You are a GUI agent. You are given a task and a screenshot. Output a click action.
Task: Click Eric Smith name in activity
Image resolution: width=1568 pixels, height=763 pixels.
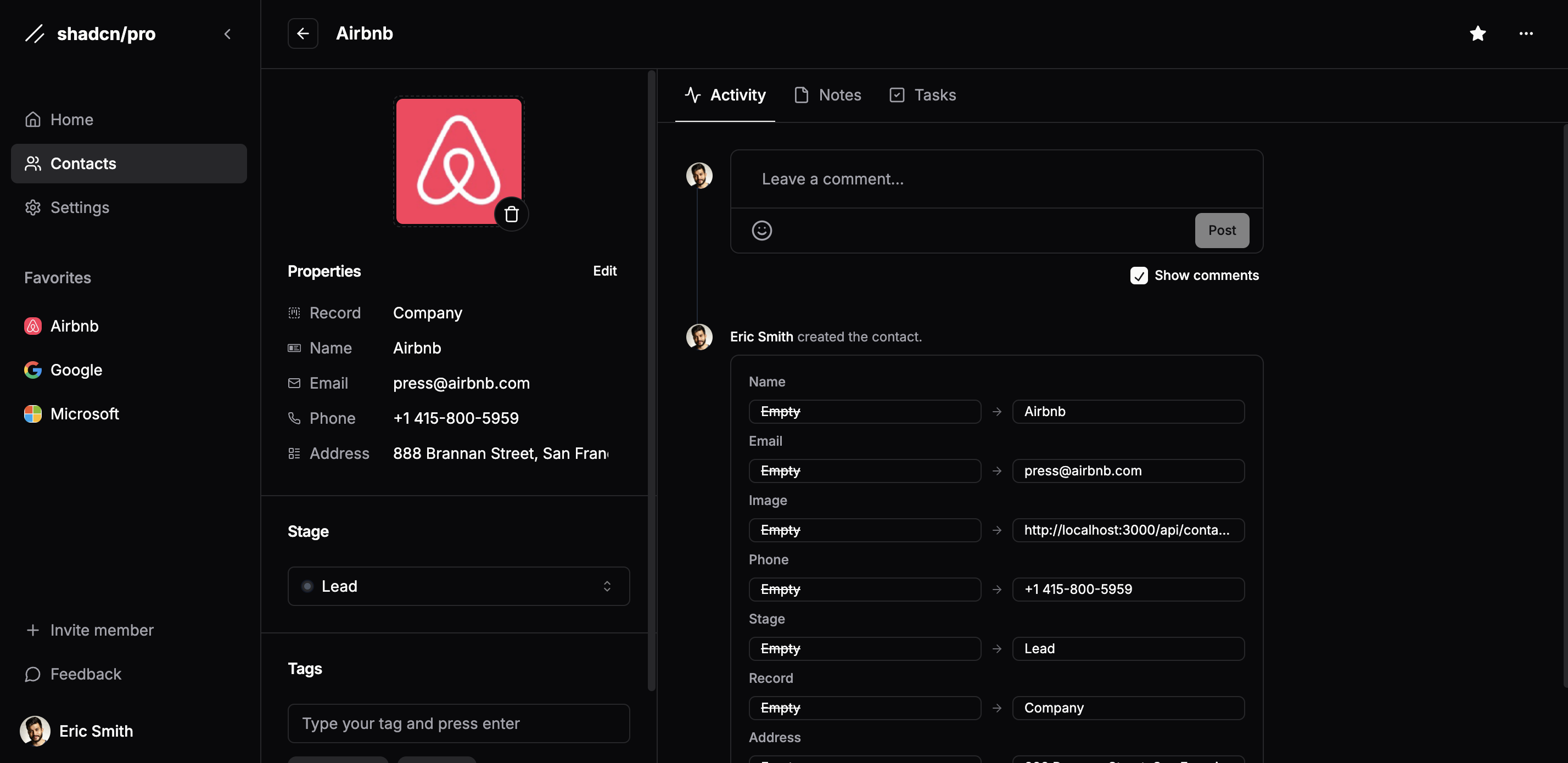click(761, 337)
